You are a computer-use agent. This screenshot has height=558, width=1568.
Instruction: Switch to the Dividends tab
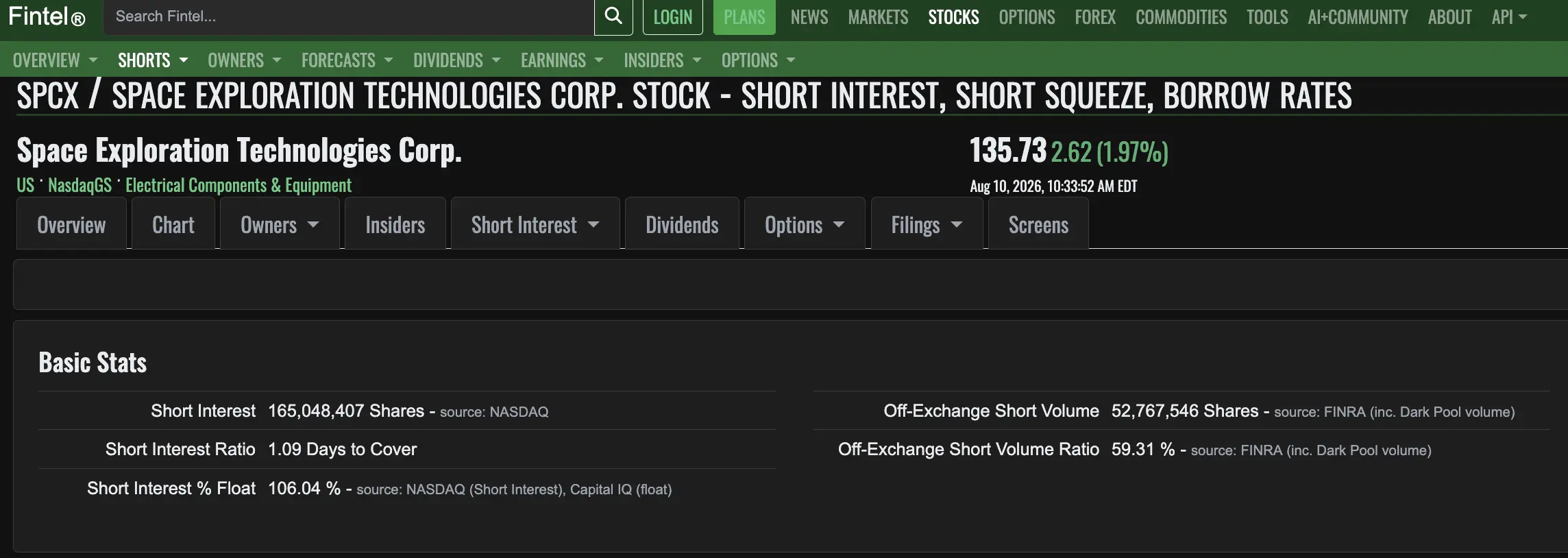click(x=682, y=225)
